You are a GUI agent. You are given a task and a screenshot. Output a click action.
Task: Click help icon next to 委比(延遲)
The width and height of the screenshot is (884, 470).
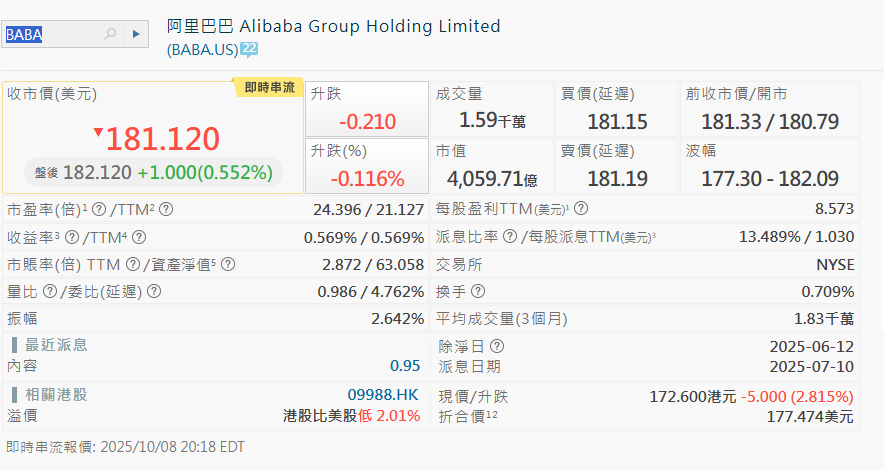point(153,291)
